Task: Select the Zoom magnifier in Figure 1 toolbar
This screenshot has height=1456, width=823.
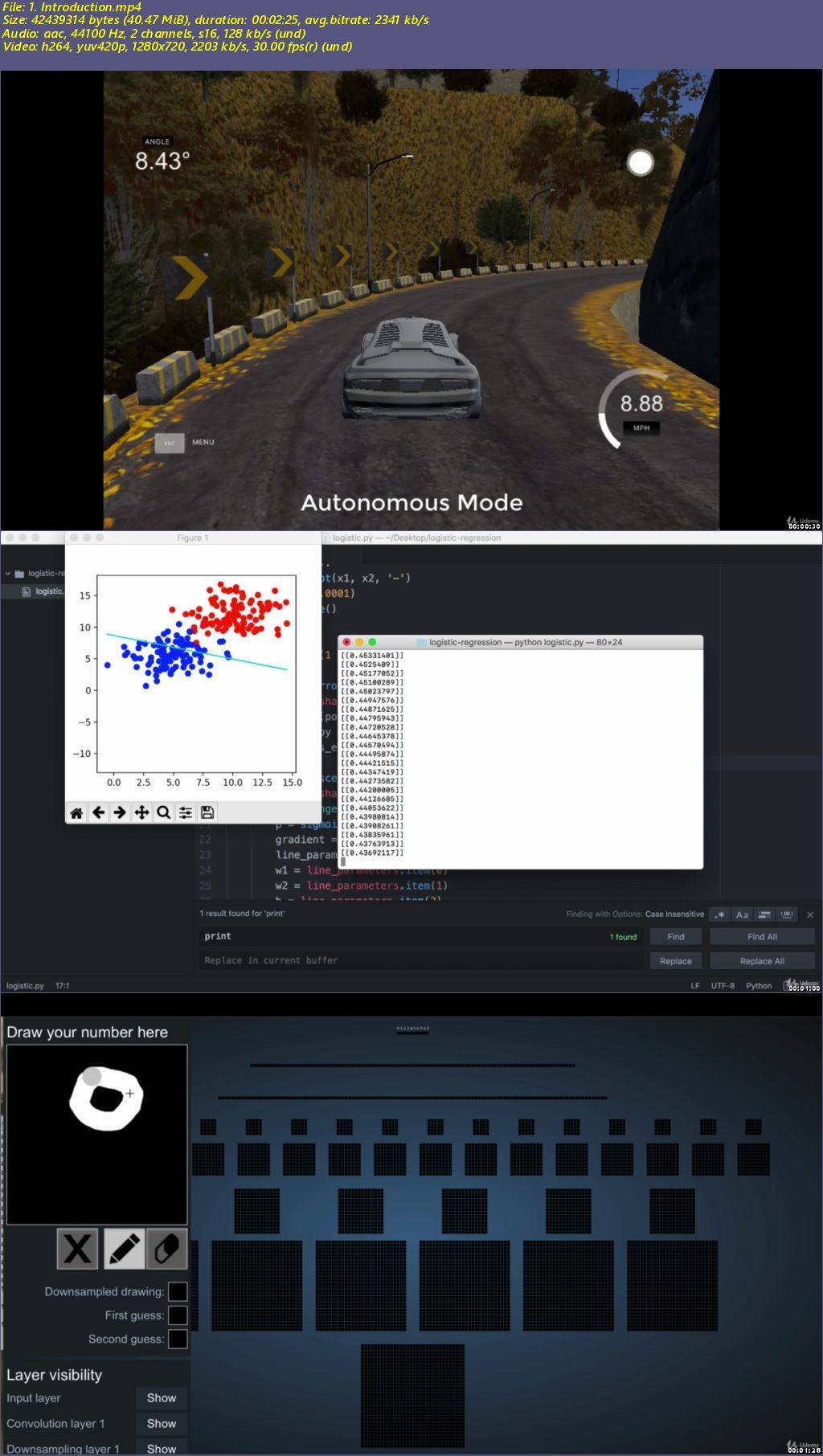Action: click(x=163, y=812)
